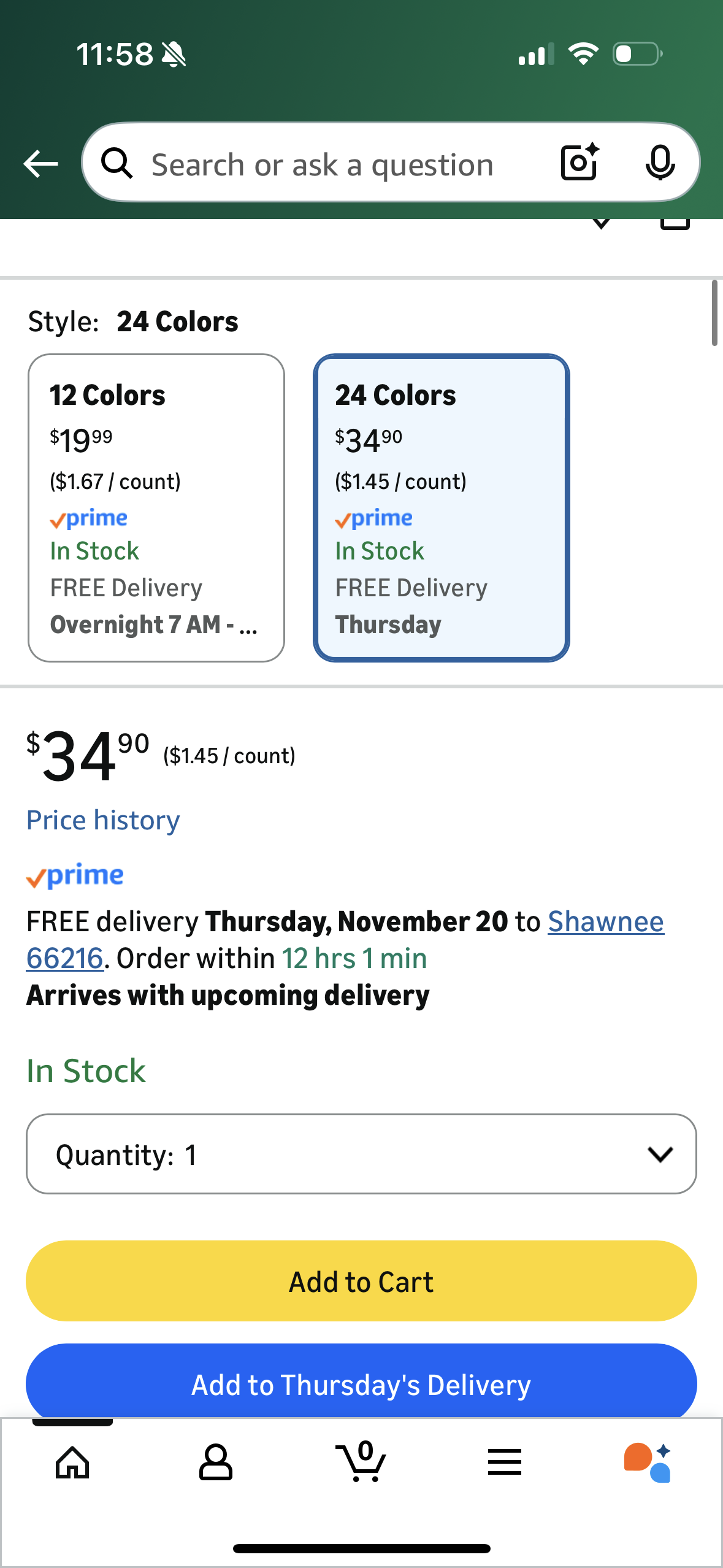This screenshot has width=723, height=1568.
Task: Tap the search magnifier icon
Action: pyautogui.click(x=117, y=164)
